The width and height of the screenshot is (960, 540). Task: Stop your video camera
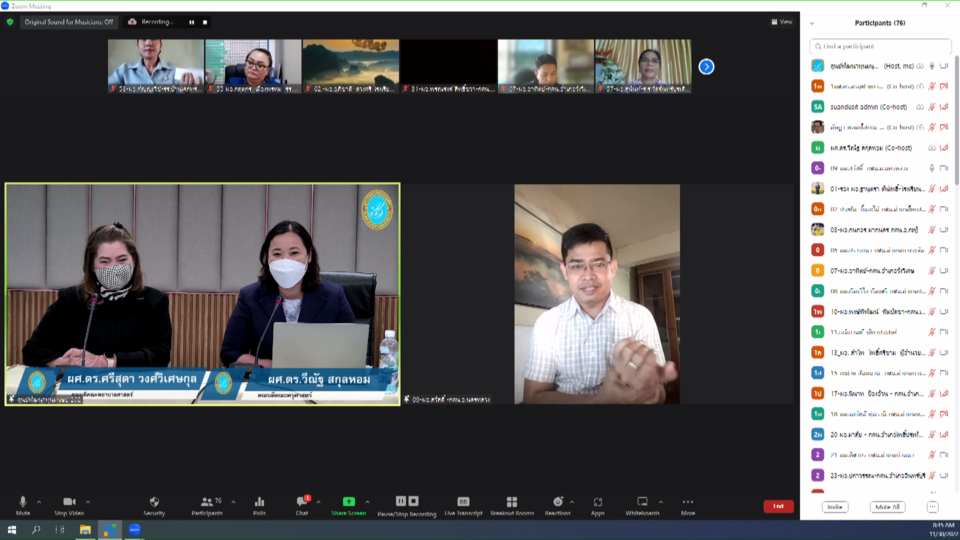click(x=69, y=506)
